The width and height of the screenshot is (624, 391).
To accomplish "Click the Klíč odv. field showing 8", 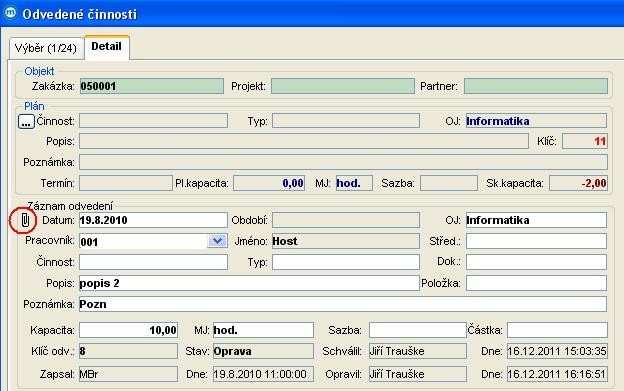I will point(128,351).
